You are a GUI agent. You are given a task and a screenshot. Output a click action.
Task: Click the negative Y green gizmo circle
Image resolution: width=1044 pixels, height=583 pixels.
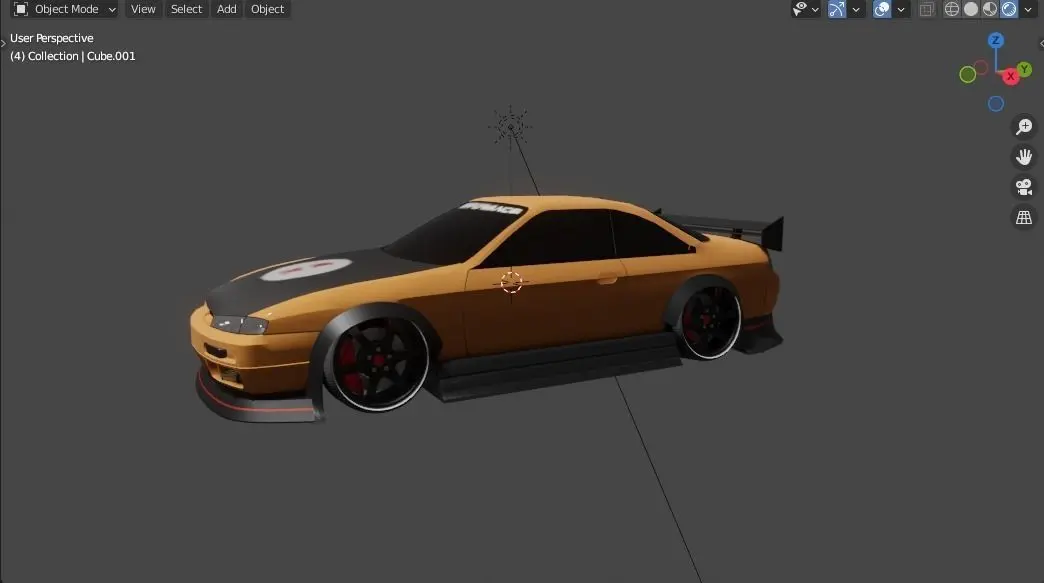coord(968,75)
